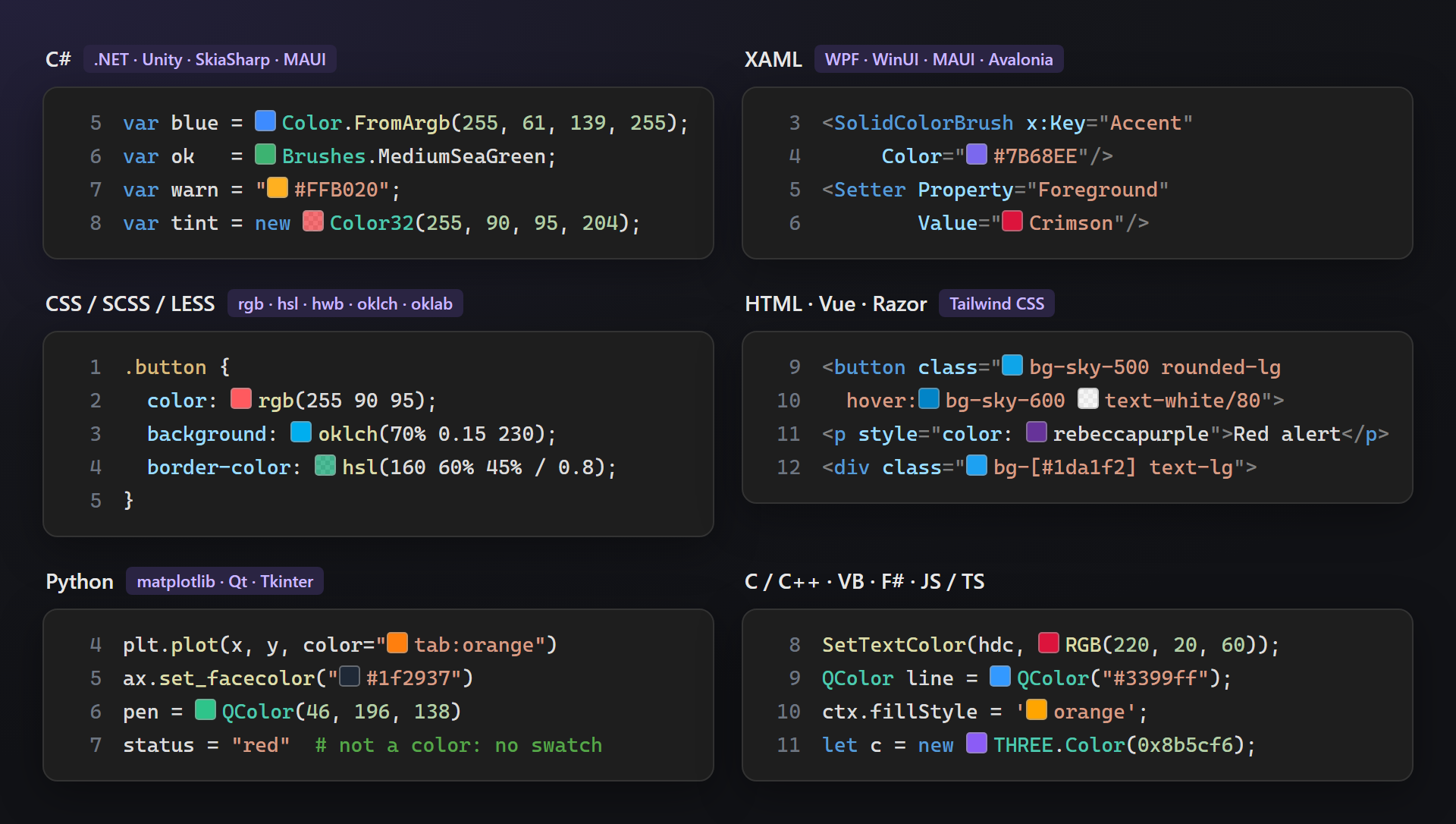The image size is (1456, 824).
Task: Click the SolidColorBrush x:Key="Accent" line
Action: (x=1007, y=123)
